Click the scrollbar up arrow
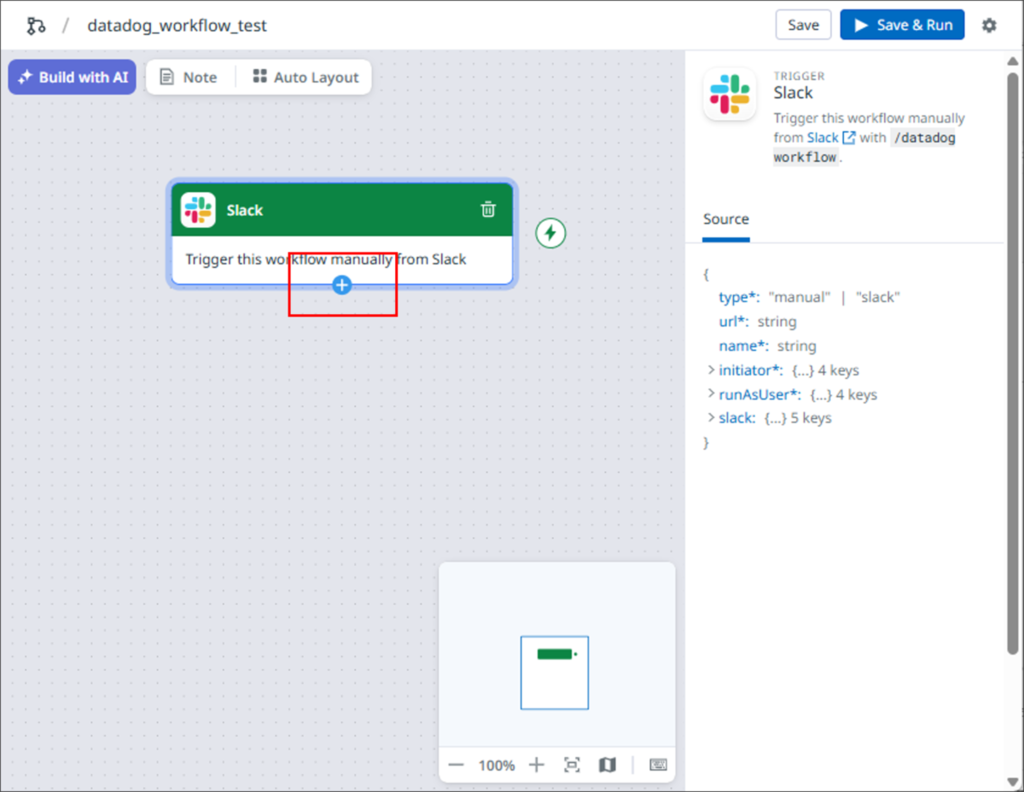Screen dimensions: 1024x792 1013,61
